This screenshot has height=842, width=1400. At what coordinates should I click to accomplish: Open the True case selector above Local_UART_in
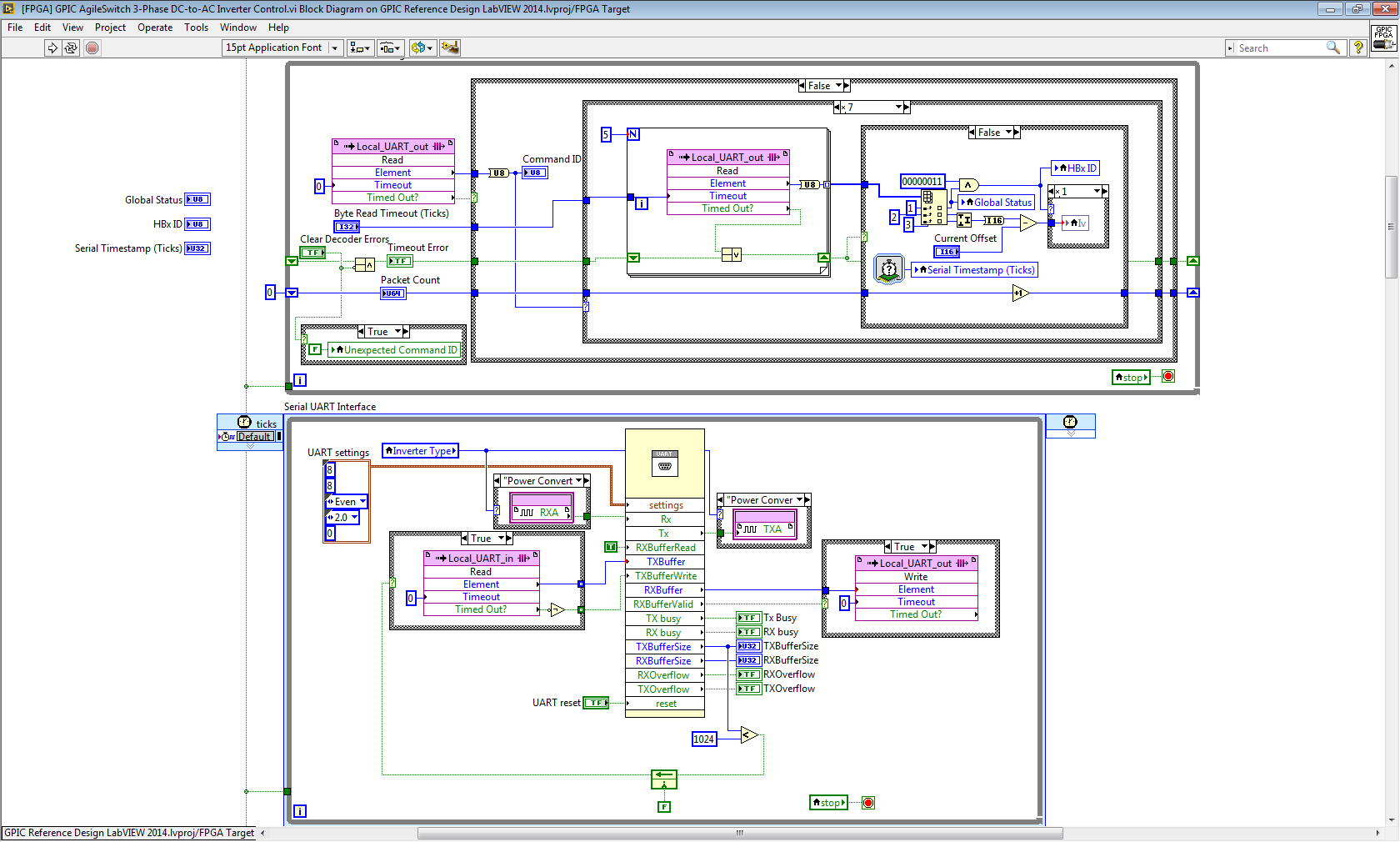(502, 539)
